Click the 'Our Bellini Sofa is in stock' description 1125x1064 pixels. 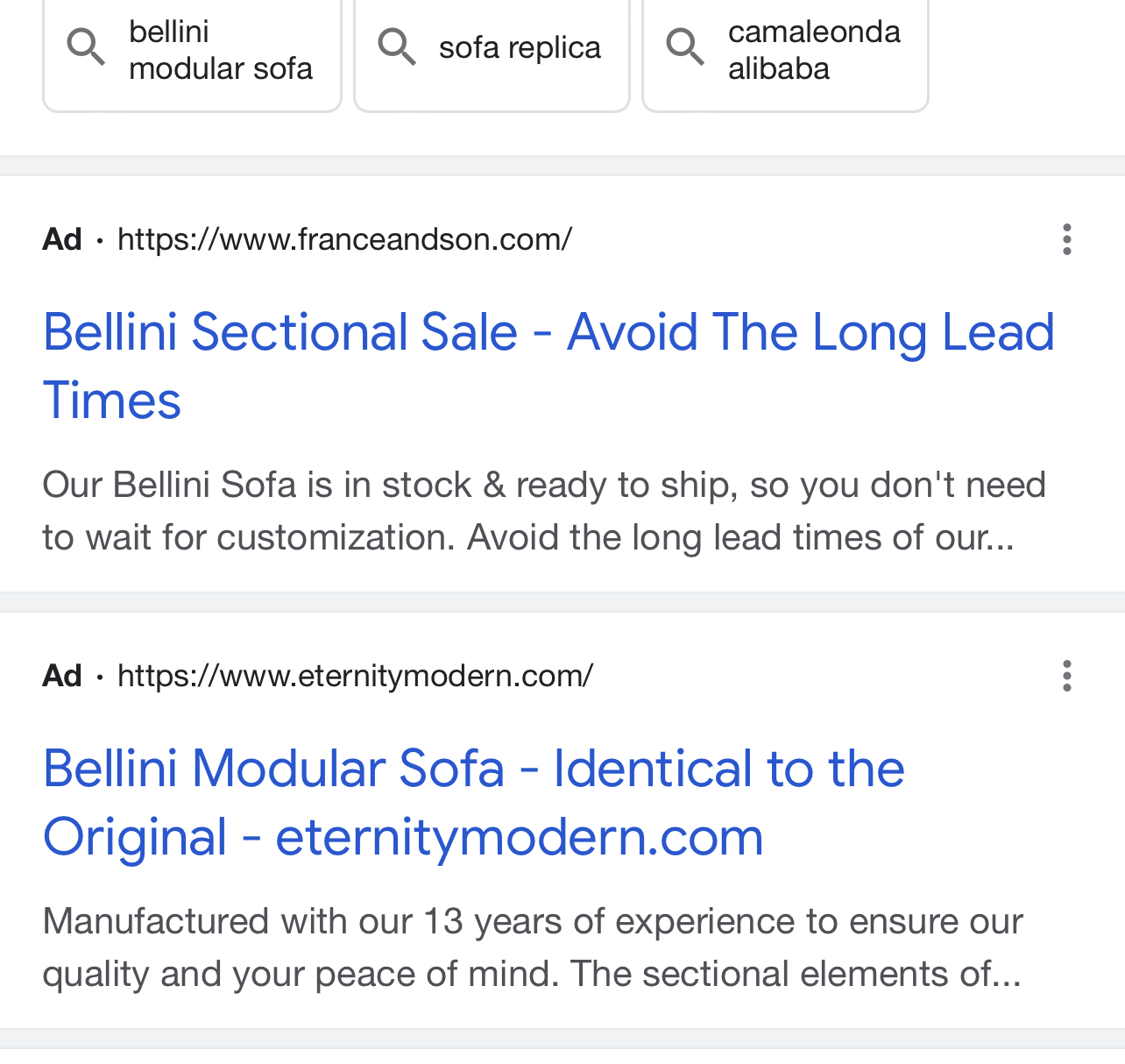pyautogui.click(x=543, y=511)
